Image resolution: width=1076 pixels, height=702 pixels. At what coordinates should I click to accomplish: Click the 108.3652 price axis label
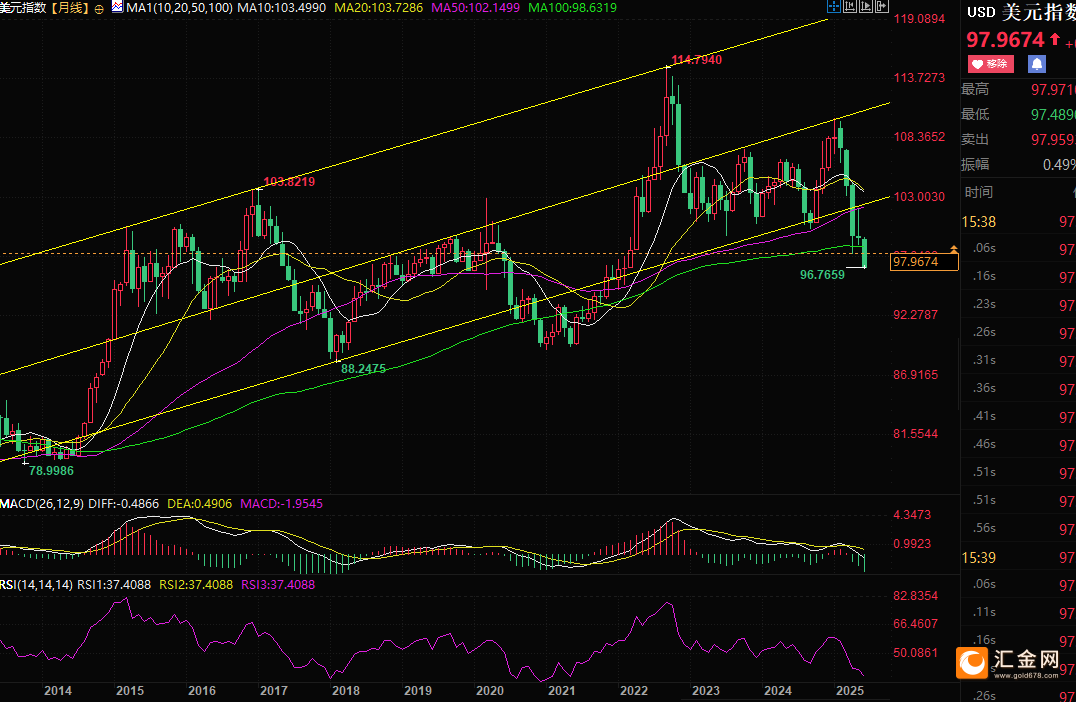tap(919, 137)
